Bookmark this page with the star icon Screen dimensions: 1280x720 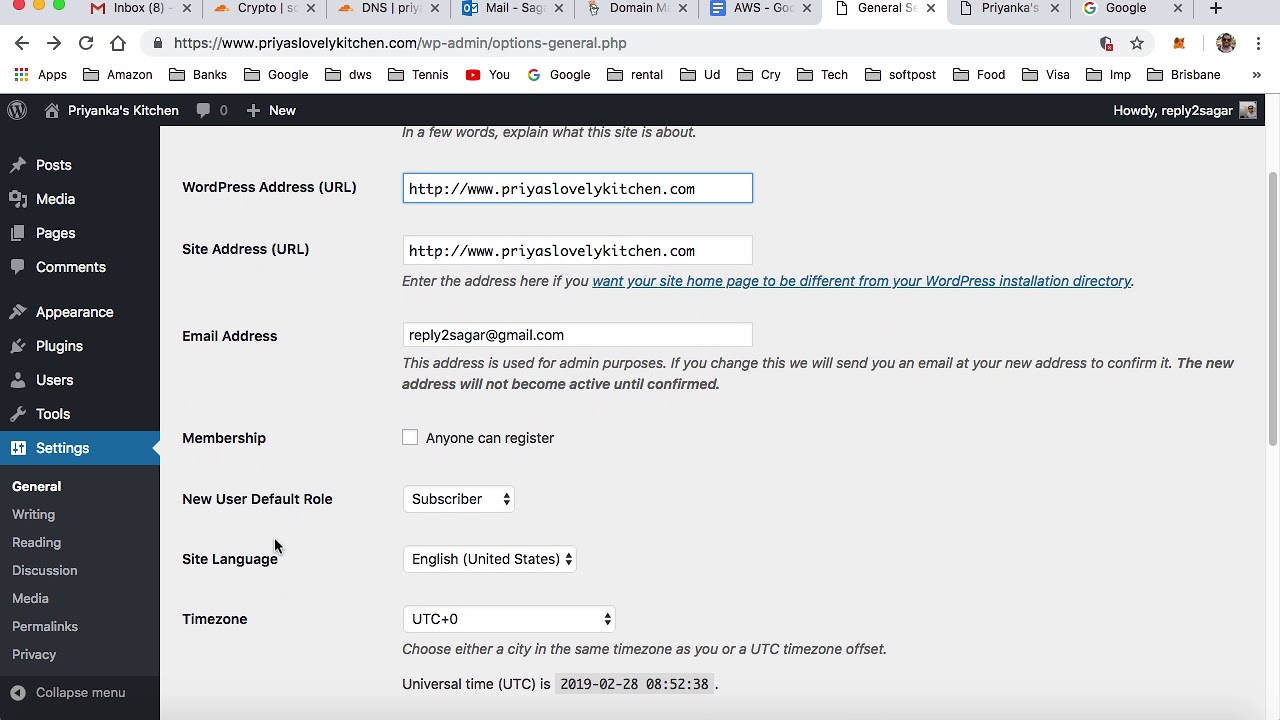point(1137,43)
